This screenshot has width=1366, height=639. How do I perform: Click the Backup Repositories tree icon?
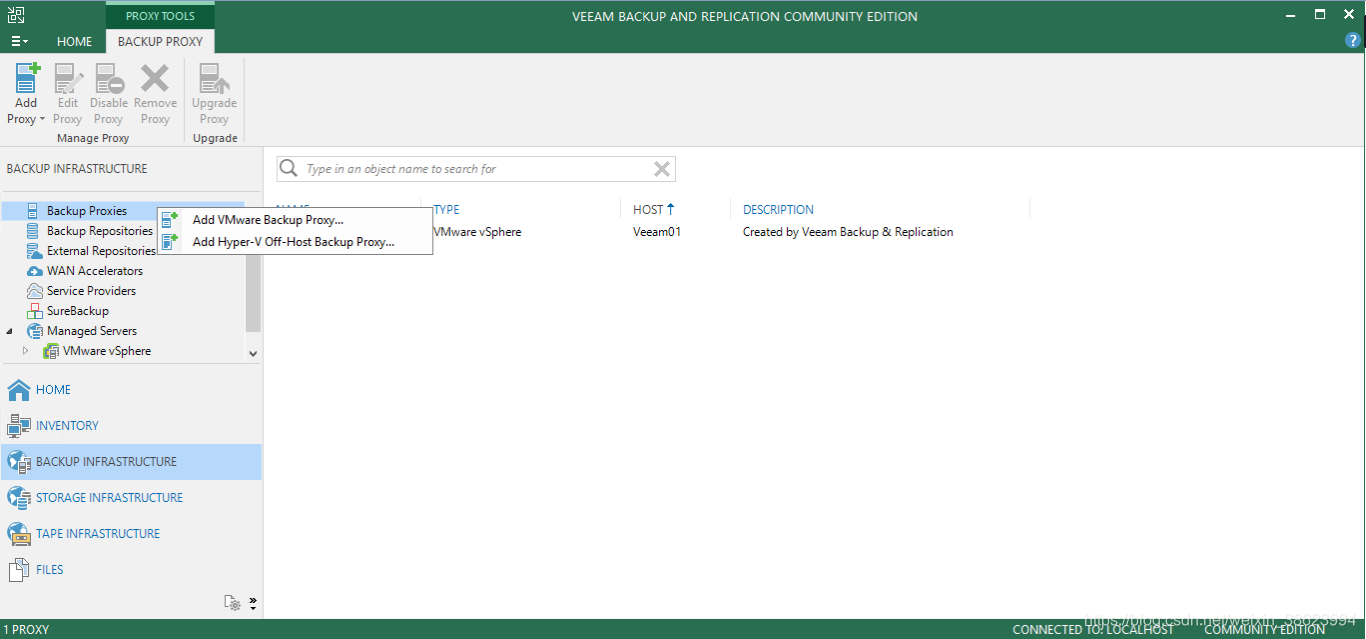click(34, 231)
